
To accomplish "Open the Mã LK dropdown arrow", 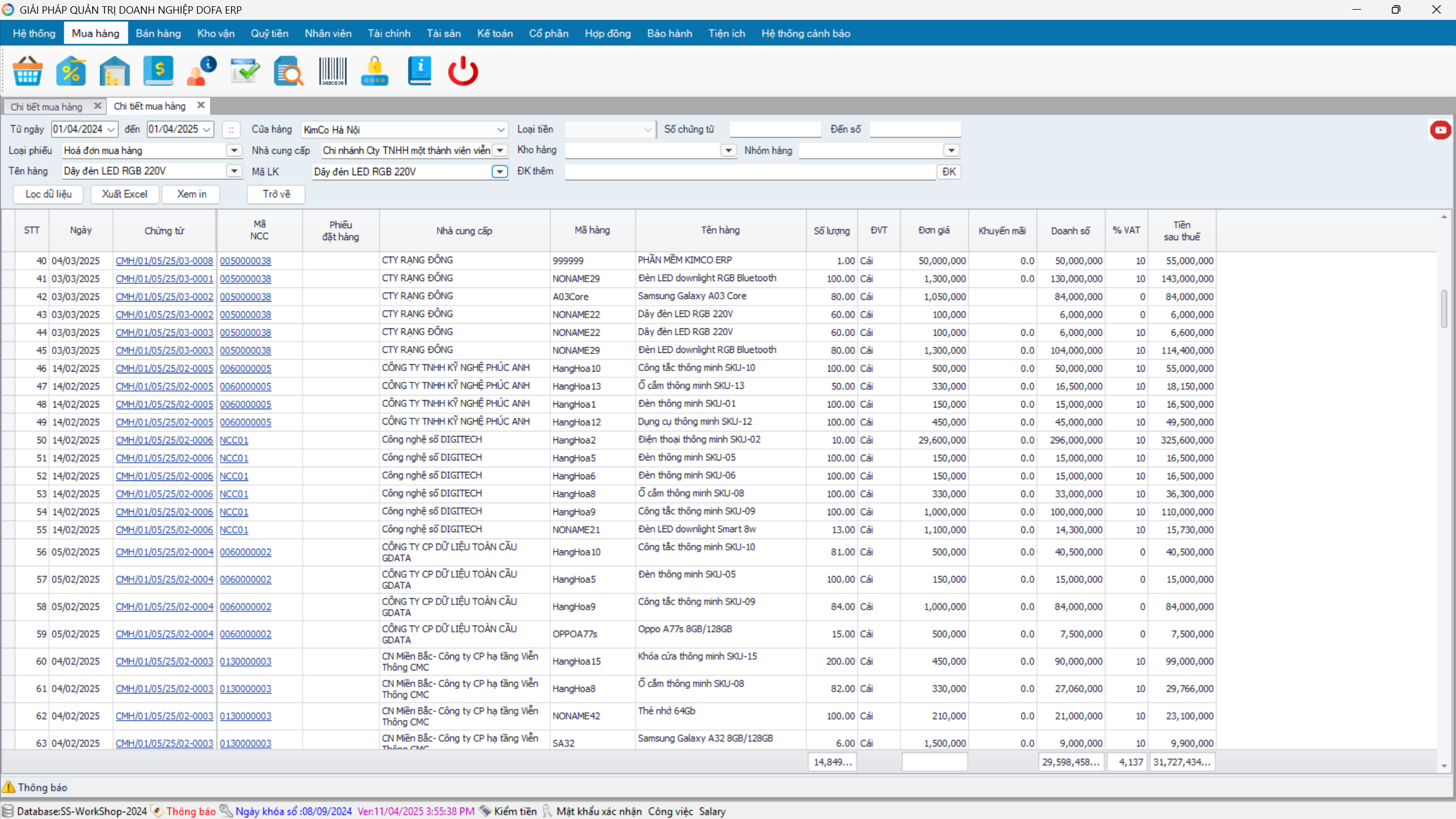I will (x=500, y=171).
